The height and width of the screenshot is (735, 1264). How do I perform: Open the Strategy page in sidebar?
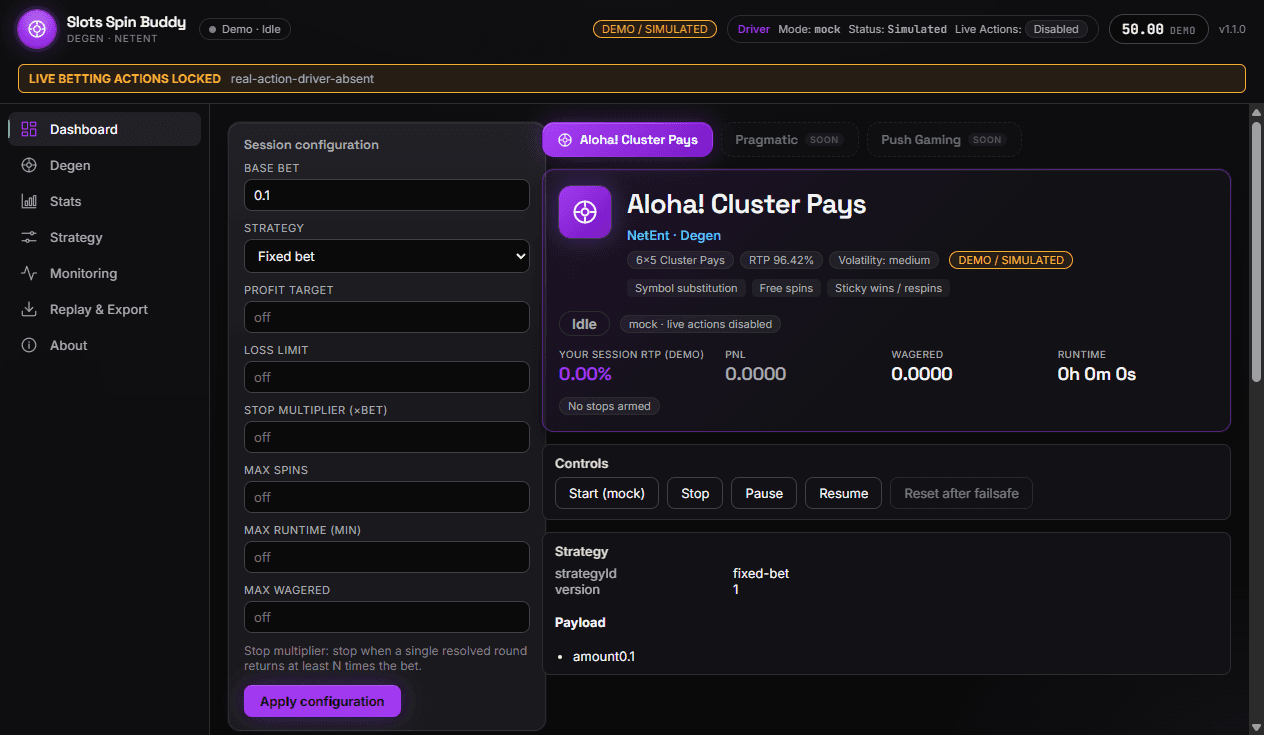tap(105, 237)
